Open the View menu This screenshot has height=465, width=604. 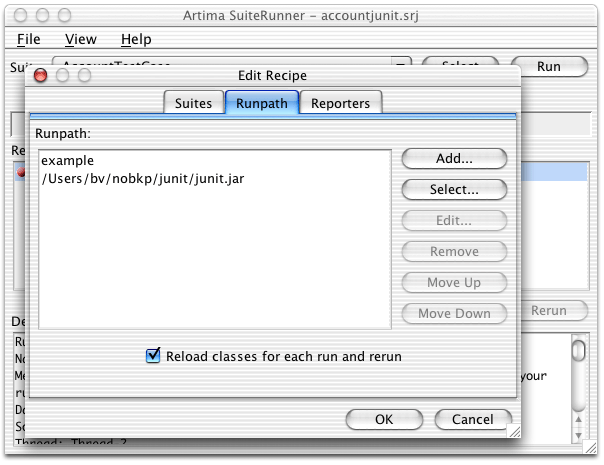pyautogui.click(x=81, y=39)
